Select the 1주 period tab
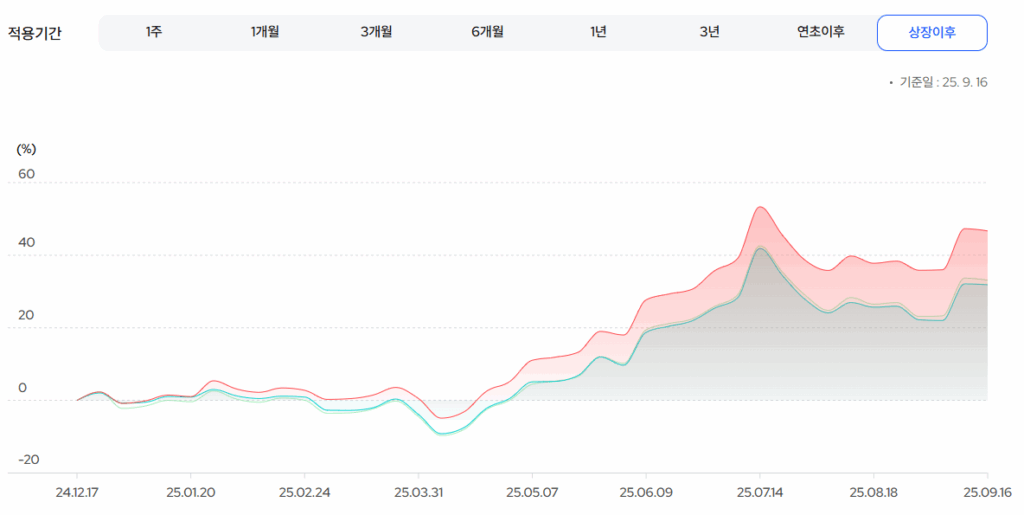Image resolution: width=1024 pixels, height=515 pixels. (154, 32)
